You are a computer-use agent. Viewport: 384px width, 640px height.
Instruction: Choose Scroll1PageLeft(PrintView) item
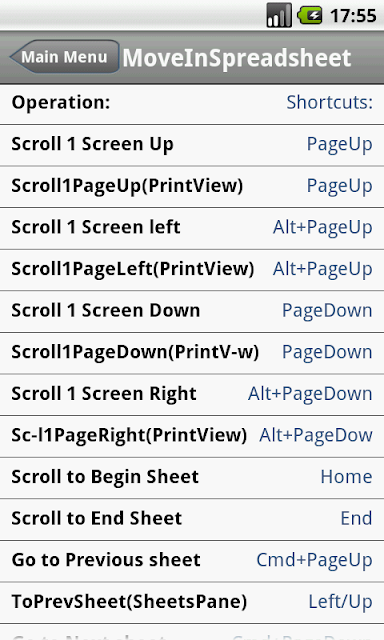[x=192, y=270]
